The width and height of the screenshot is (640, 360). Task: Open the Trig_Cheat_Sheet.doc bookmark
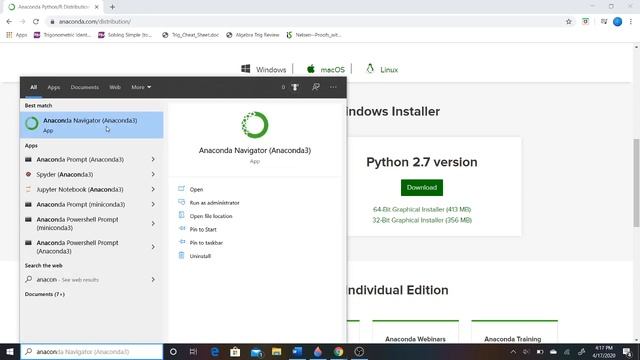click(x=191, y=35)
